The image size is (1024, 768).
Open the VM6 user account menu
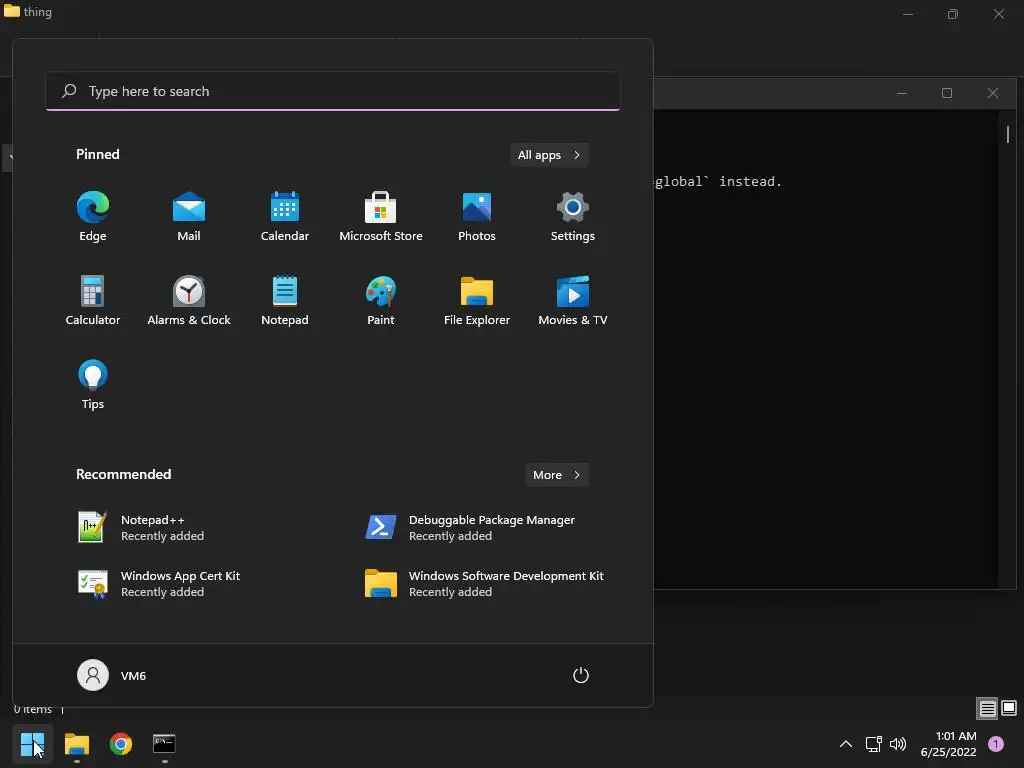(112, 675)
